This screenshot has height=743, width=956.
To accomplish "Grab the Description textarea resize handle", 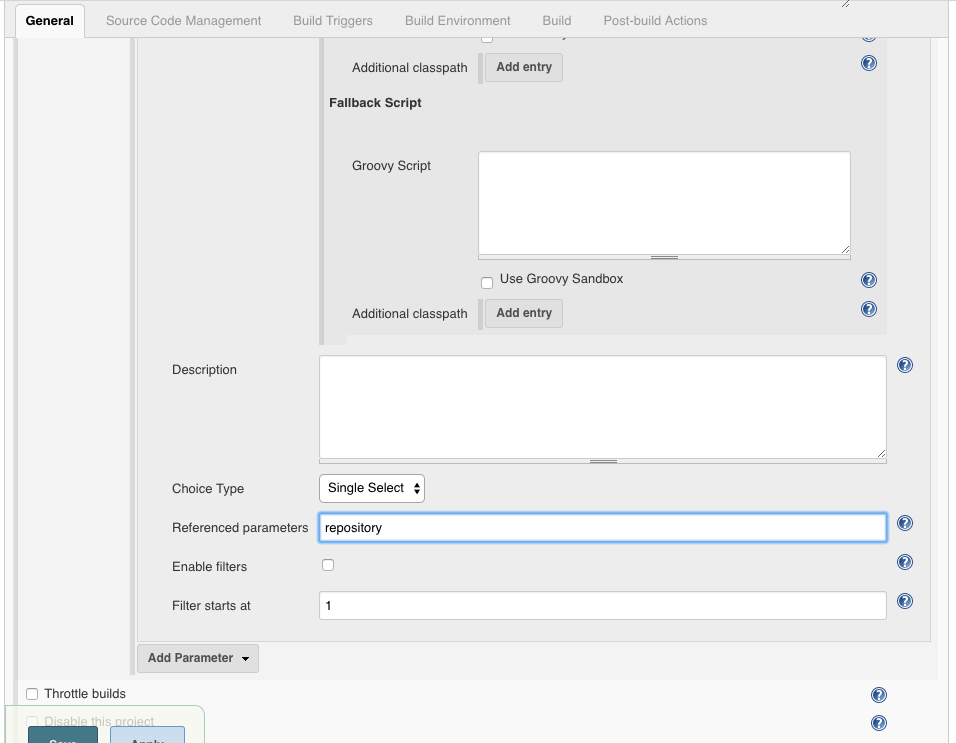I will tap(603, 461).
